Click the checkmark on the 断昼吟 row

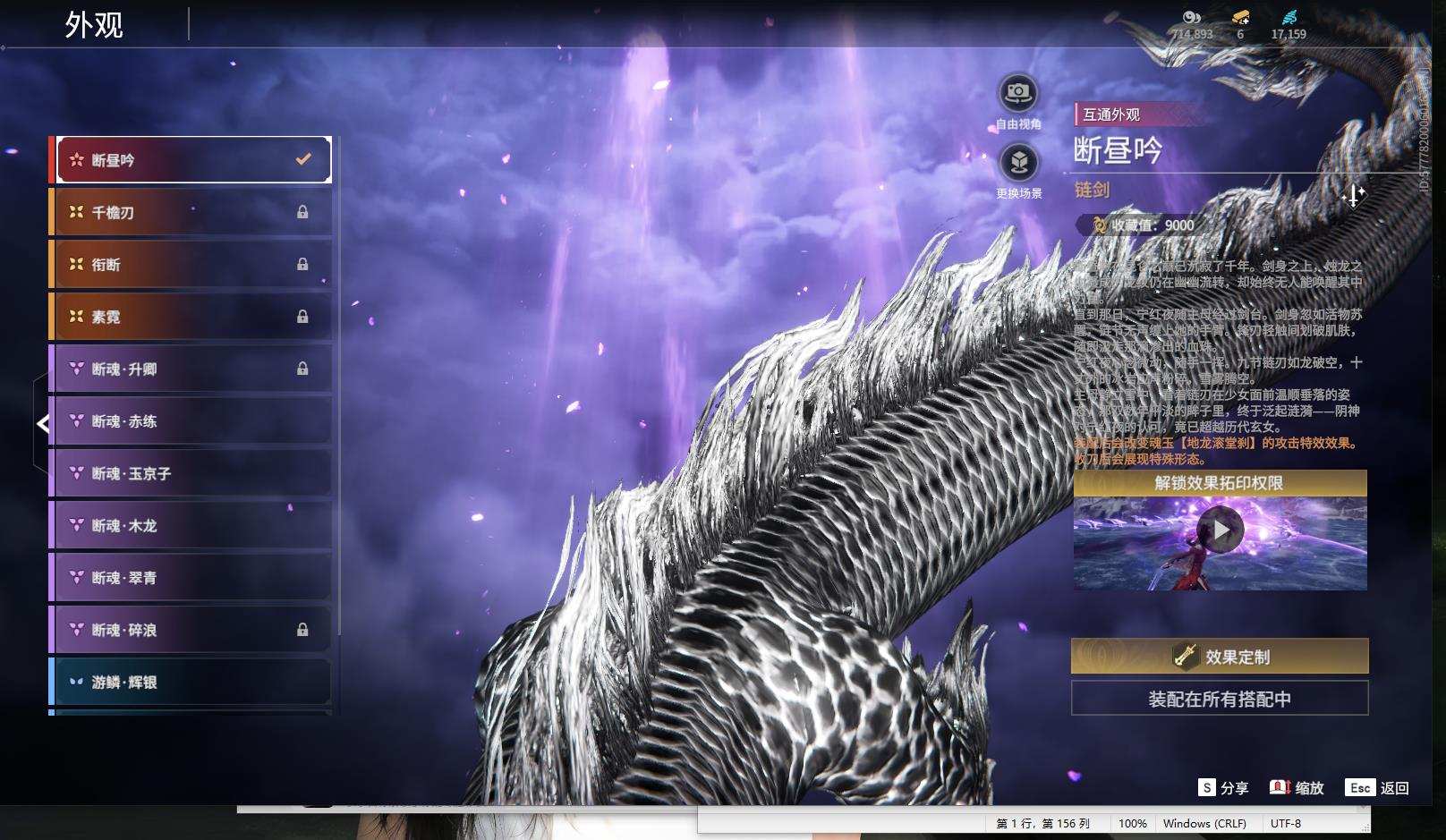pyautogui.click(x=303, y=159)
